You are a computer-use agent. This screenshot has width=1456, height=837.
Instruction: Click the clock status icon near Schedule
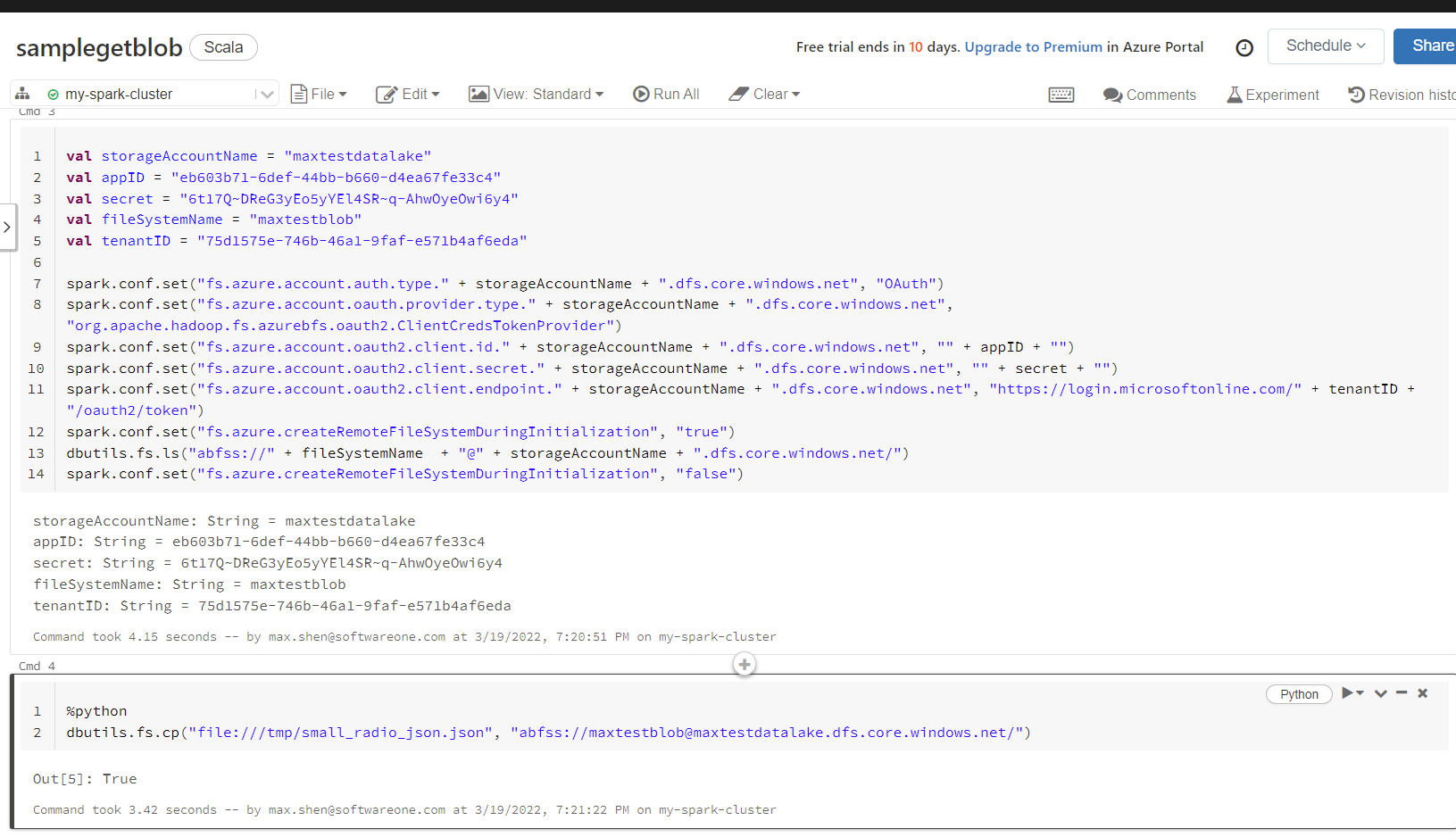(1244, 48)
